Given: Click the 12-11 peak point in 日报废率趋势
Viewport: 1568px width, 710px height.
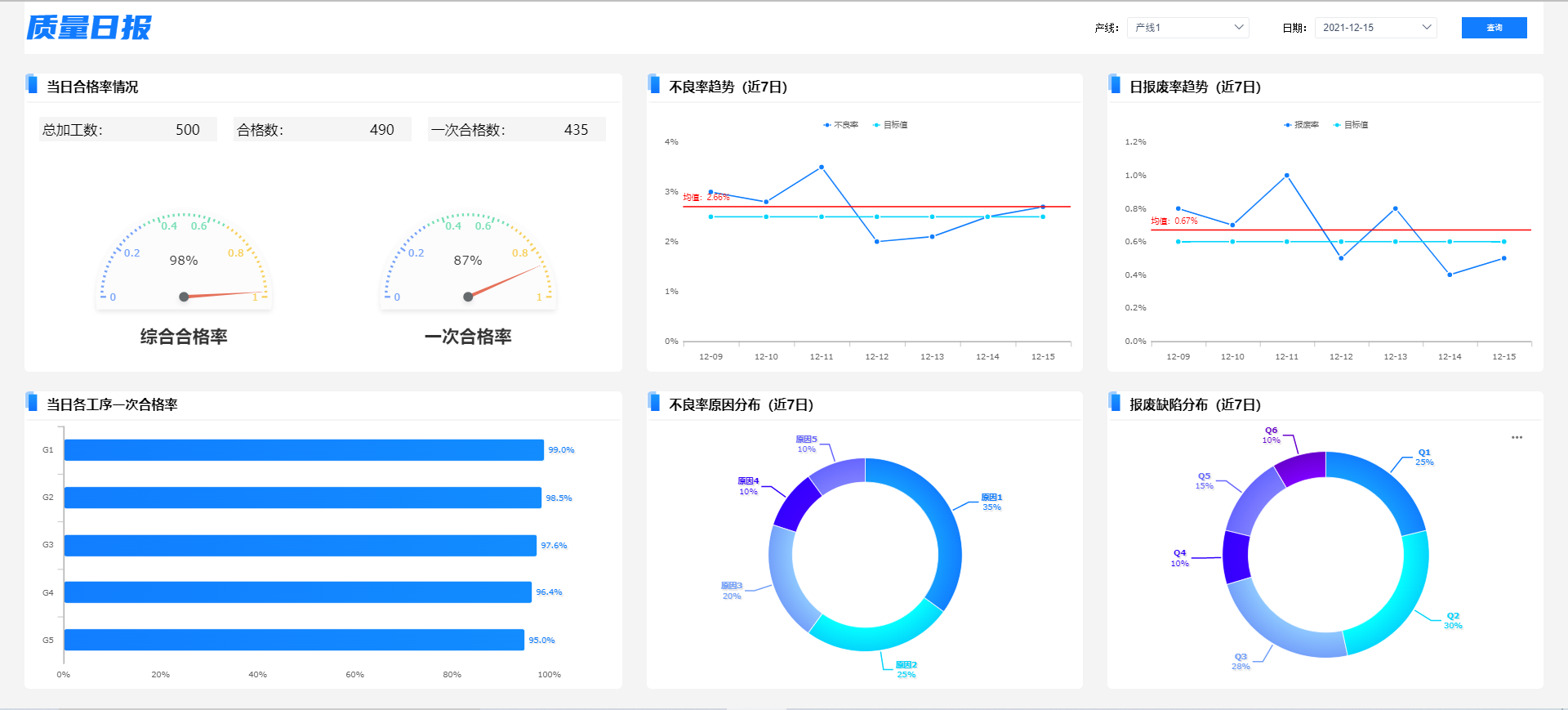Looking at the screenshot, I should coord(1286,175).
